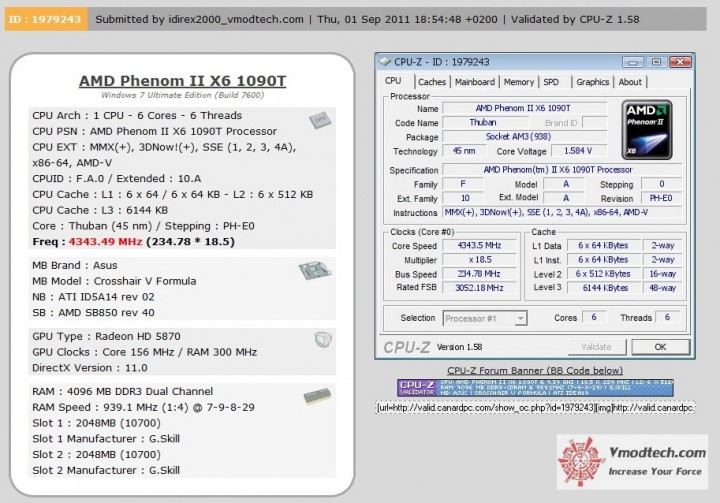Click the BB code URL text field
Image resolution: width=720 pixels, height=503 pixels.
click(x=535, y=407)
